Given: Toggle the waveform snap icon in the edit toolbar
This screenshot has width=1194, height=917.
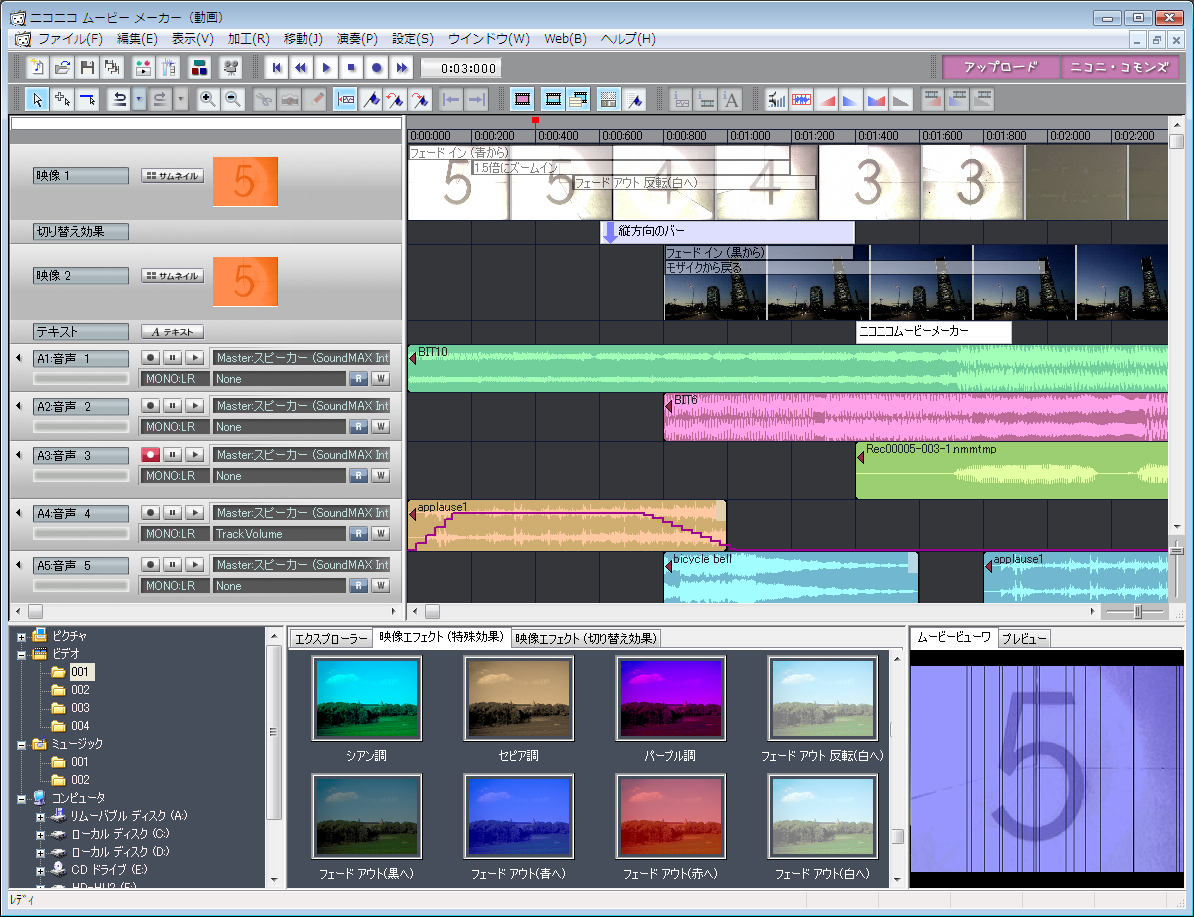Looking at the screenshot, I should point(345,99).
